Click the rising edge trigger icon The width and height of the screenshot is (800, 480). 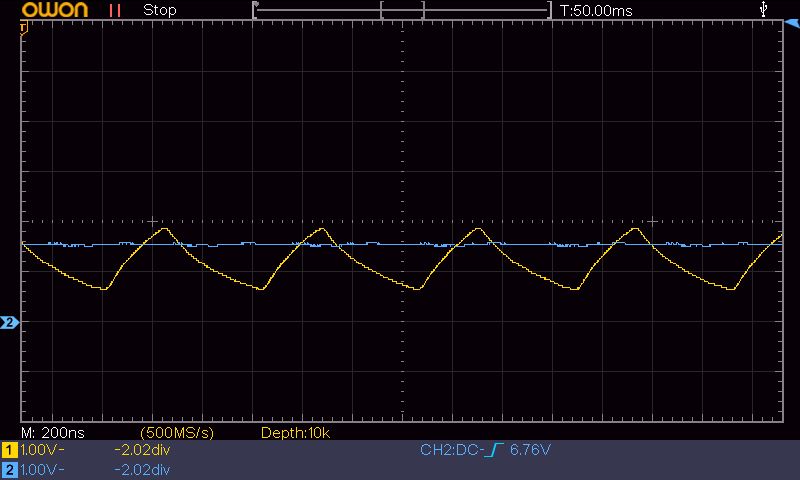[x=494, y=450]
